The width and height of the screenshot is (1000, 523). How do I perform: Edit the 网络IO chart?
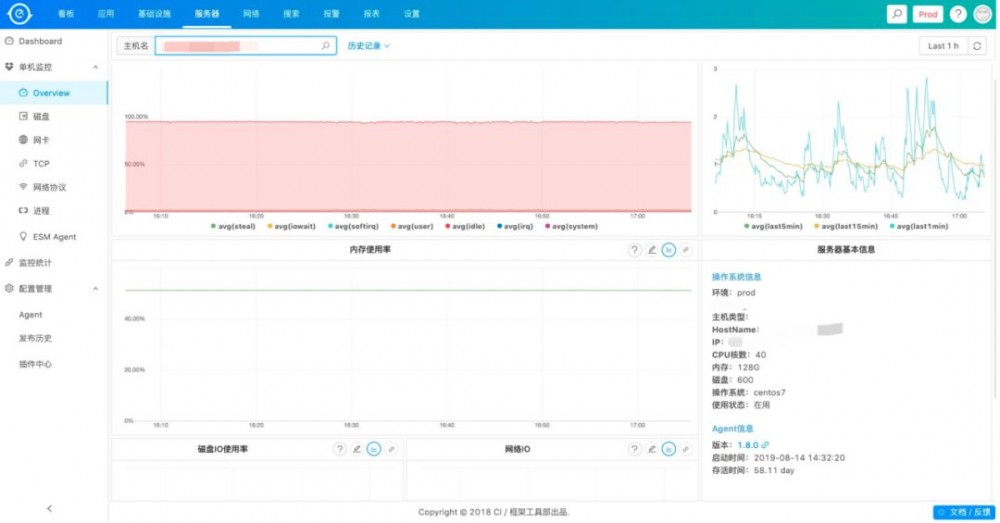coord(651,449)
